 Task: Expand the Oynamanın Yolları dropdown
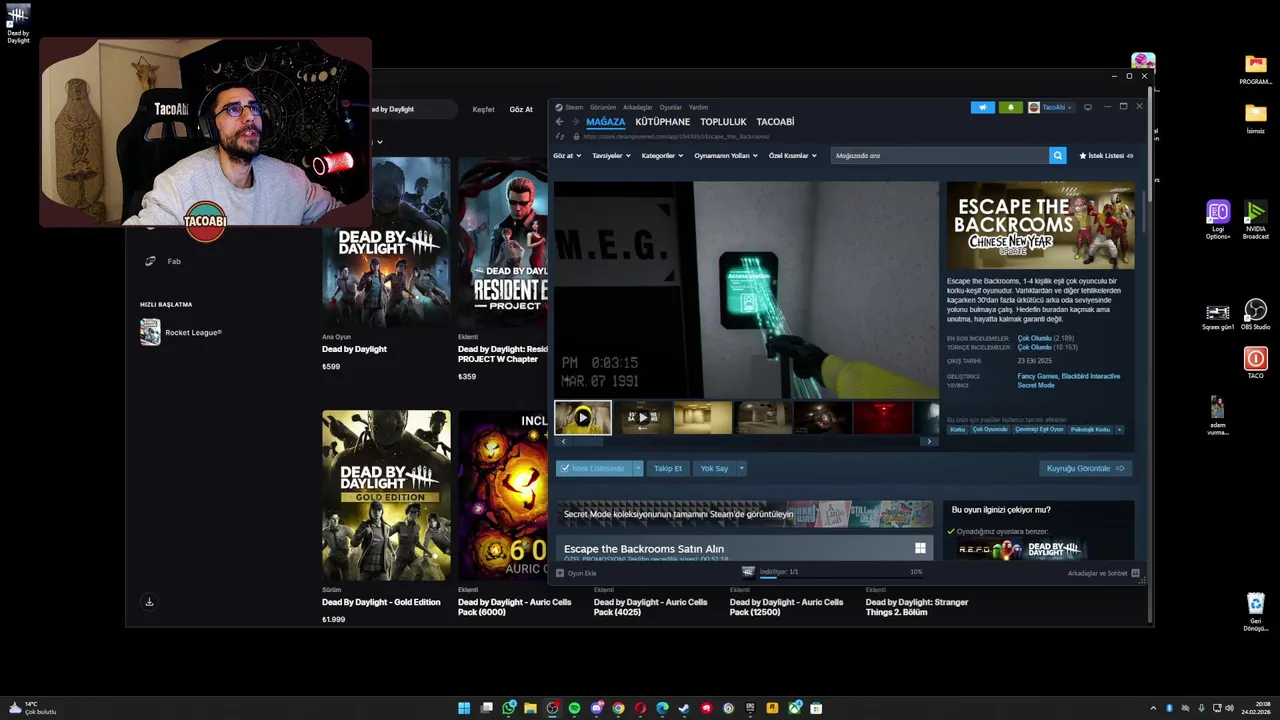pyautogui.click(x=726, y=155)
